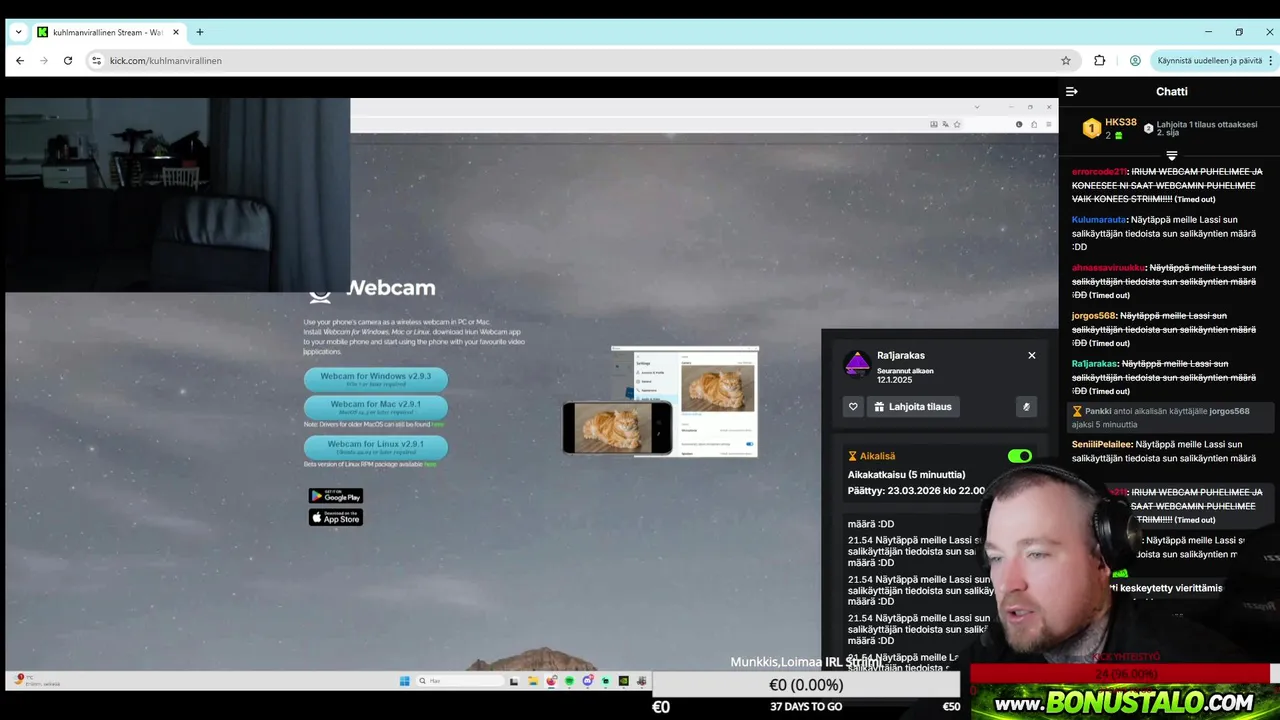Open the Chrome profile avatar
1280x720 pixels.
coord(1135,61)
